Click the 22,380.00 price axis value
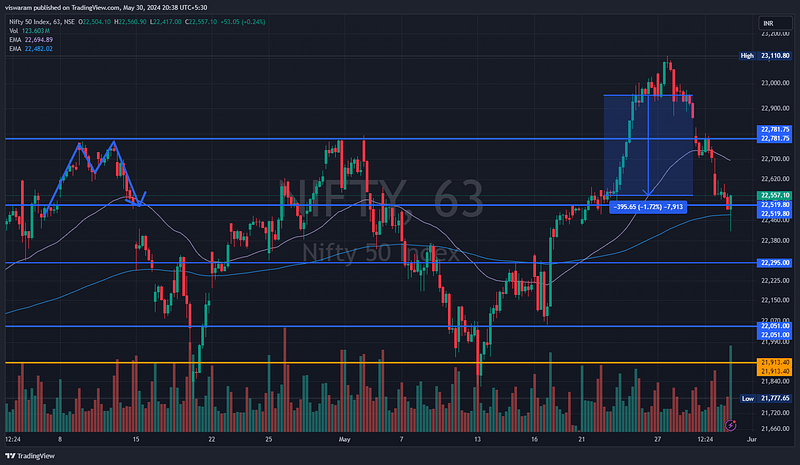 tap(775, 240)
